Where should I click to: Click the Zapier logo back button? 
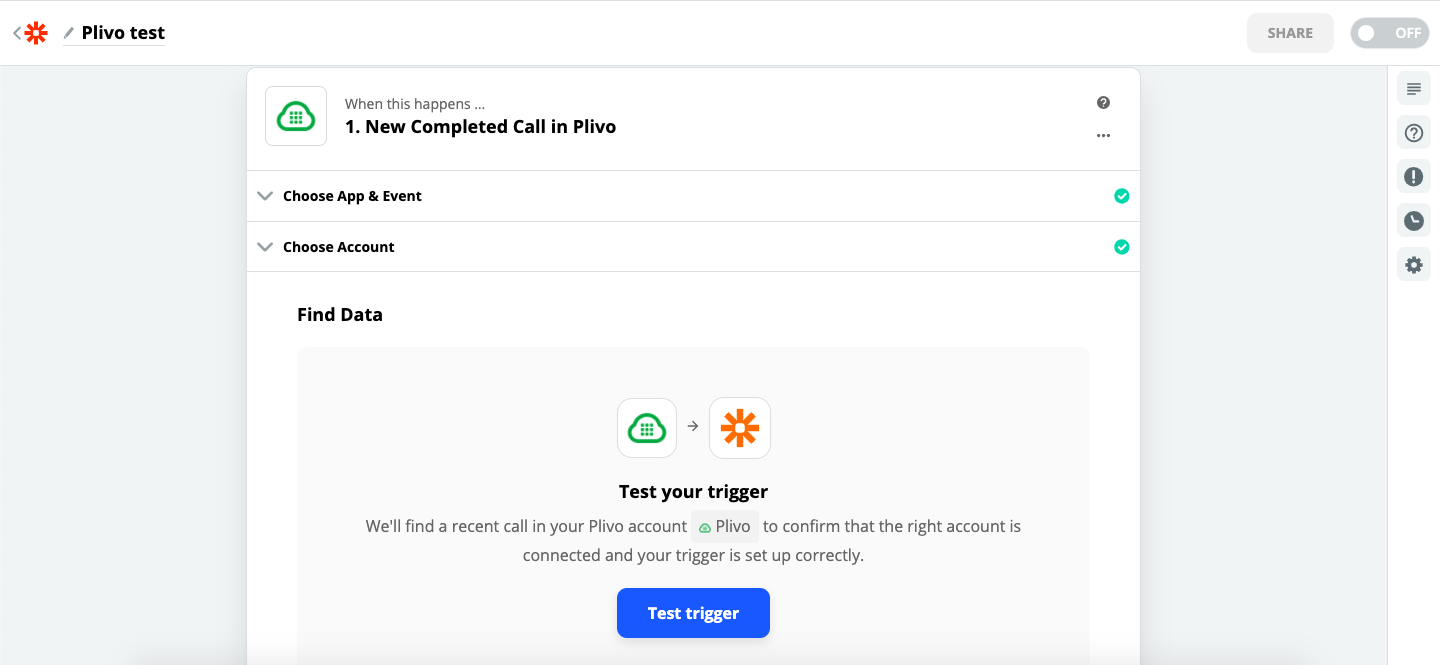[32, 33]
